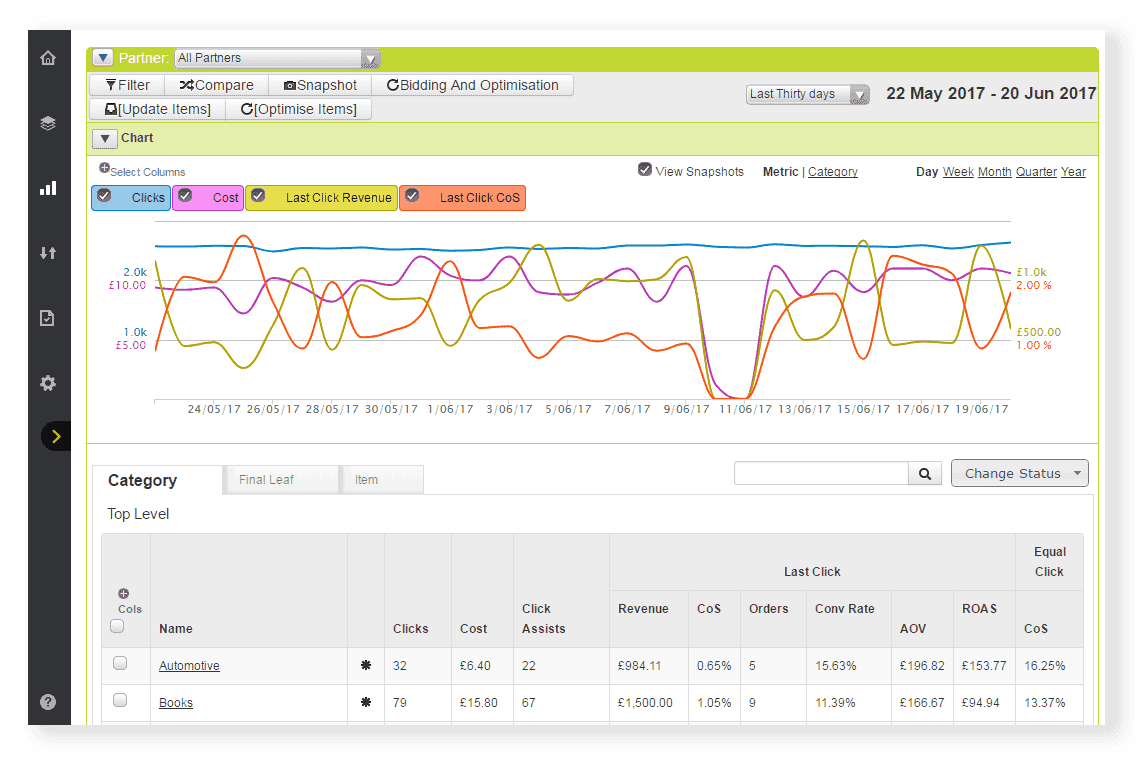Open the Compare toolbar button
Screen dimensions: 1140x777
(217, 85)
